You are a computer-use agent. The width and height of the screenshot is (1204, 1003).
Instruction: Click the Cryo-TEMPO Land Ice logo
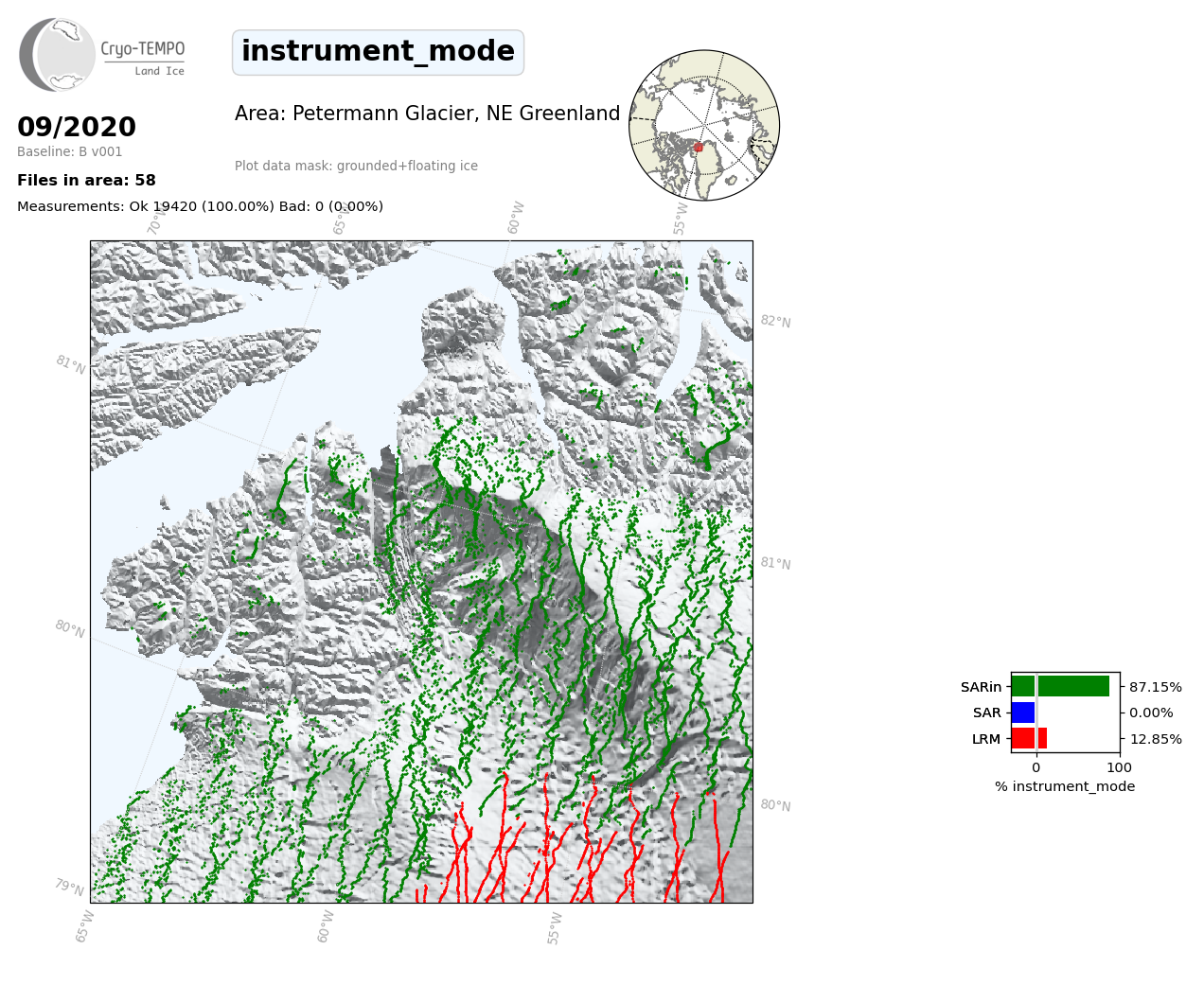[102, 55]
